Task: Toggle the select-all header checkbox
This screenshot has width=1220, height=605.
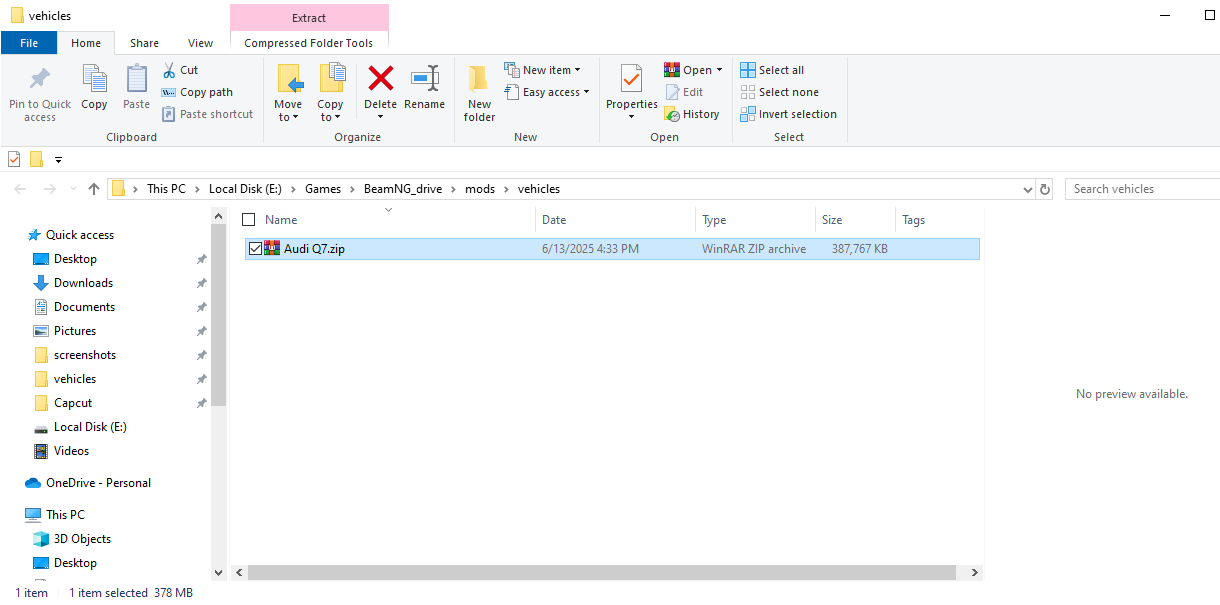Action: 249,220
